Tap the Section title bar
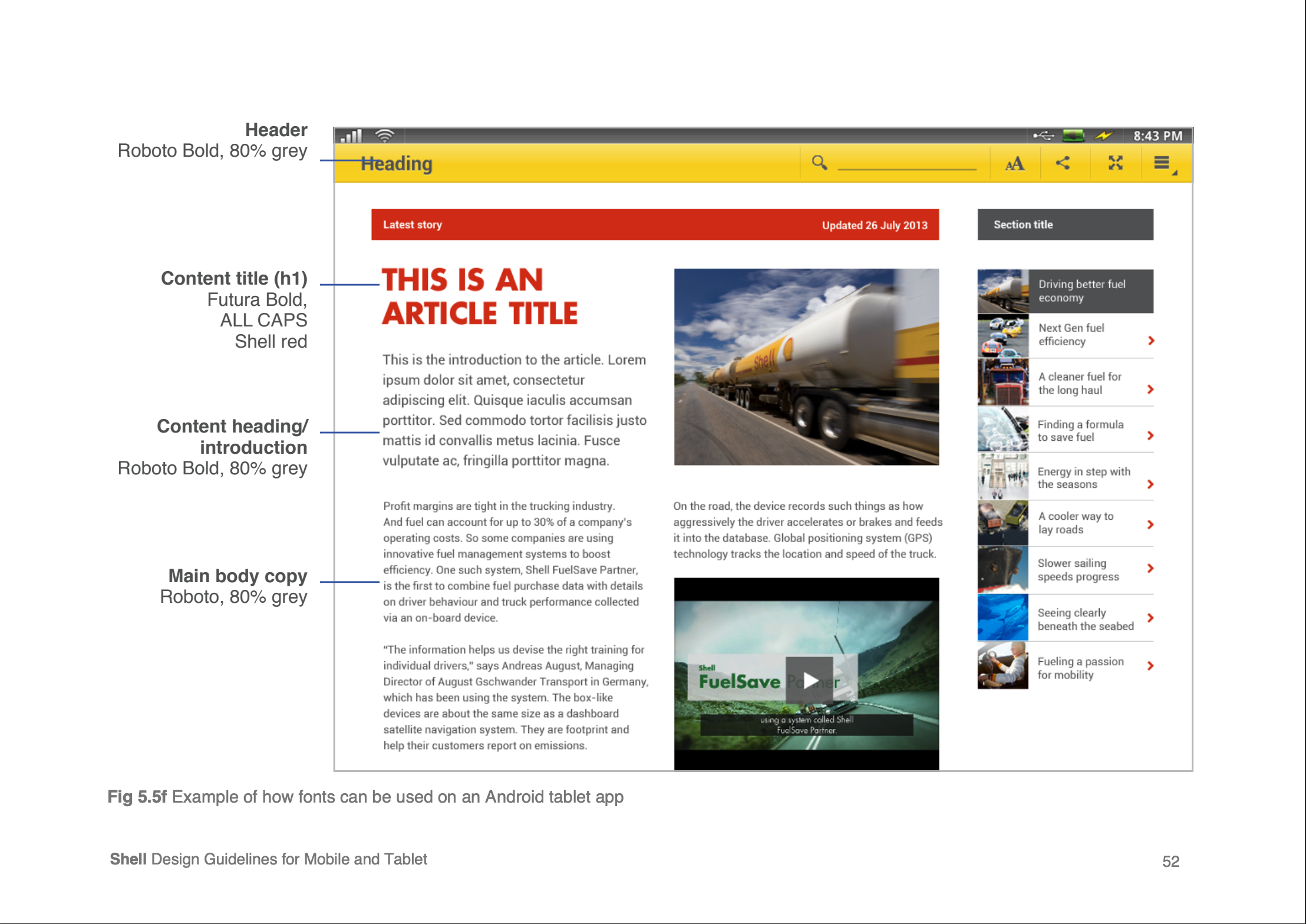The width and height of the screenshot is (1306, 924). pos(1065,225)
